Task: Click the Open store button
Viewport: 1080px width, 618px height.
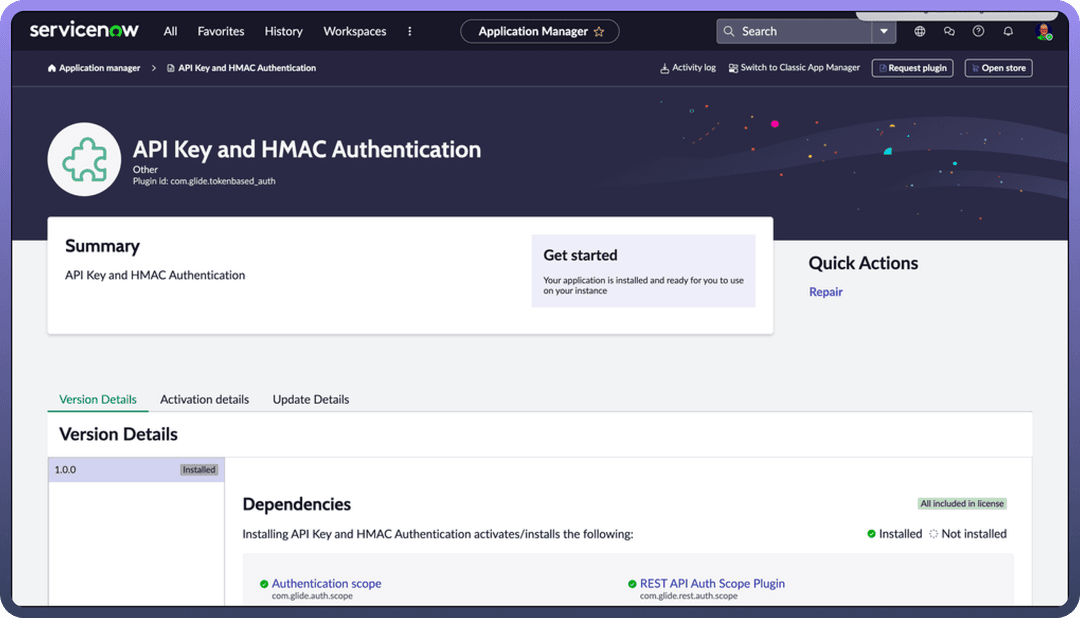Action: [x=998, y=68]
